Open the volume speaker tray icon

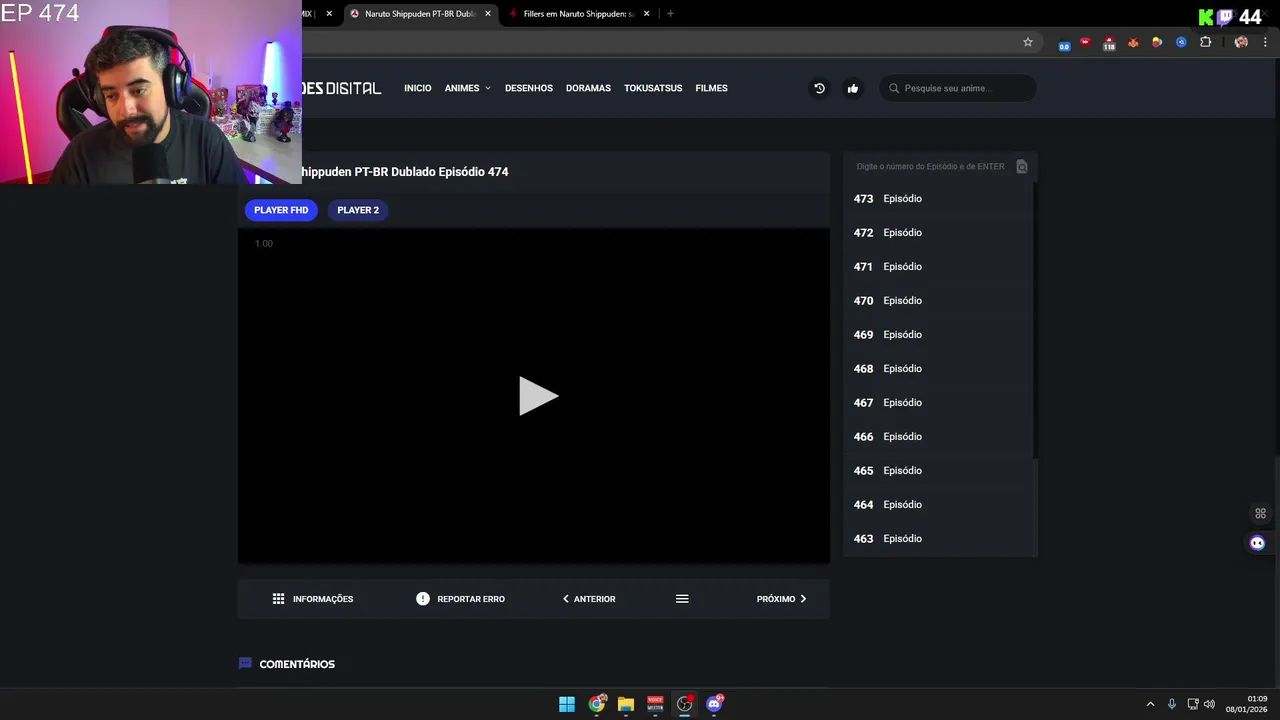1209,704
